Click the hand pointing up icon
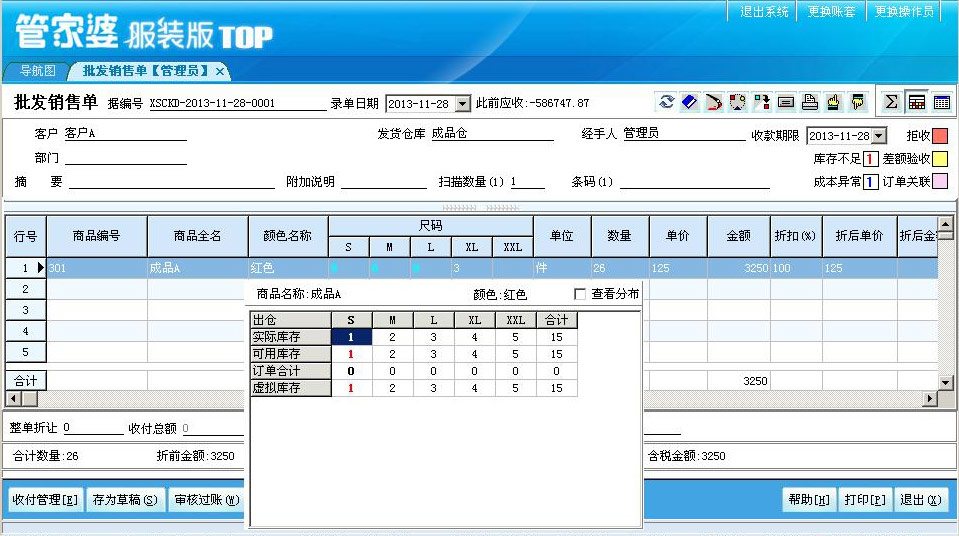 [x=833, y=102]
